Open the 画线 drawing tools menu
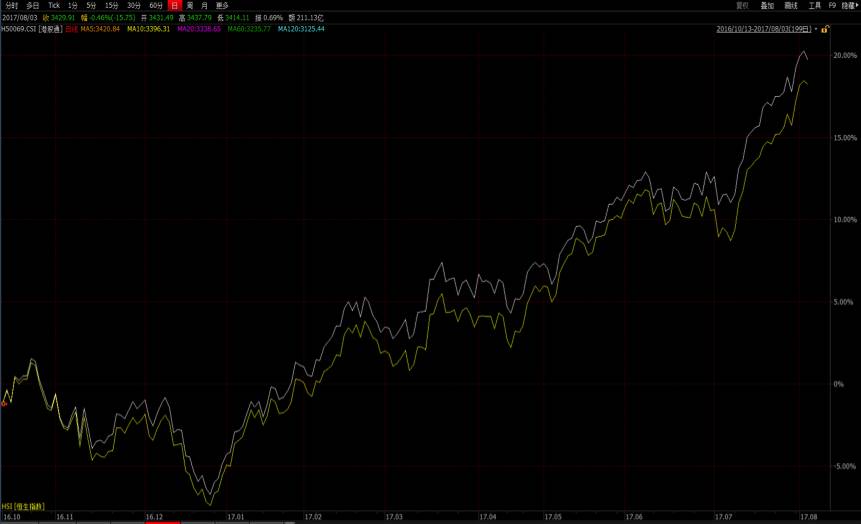The image size is (861, 524). (791, 5)
